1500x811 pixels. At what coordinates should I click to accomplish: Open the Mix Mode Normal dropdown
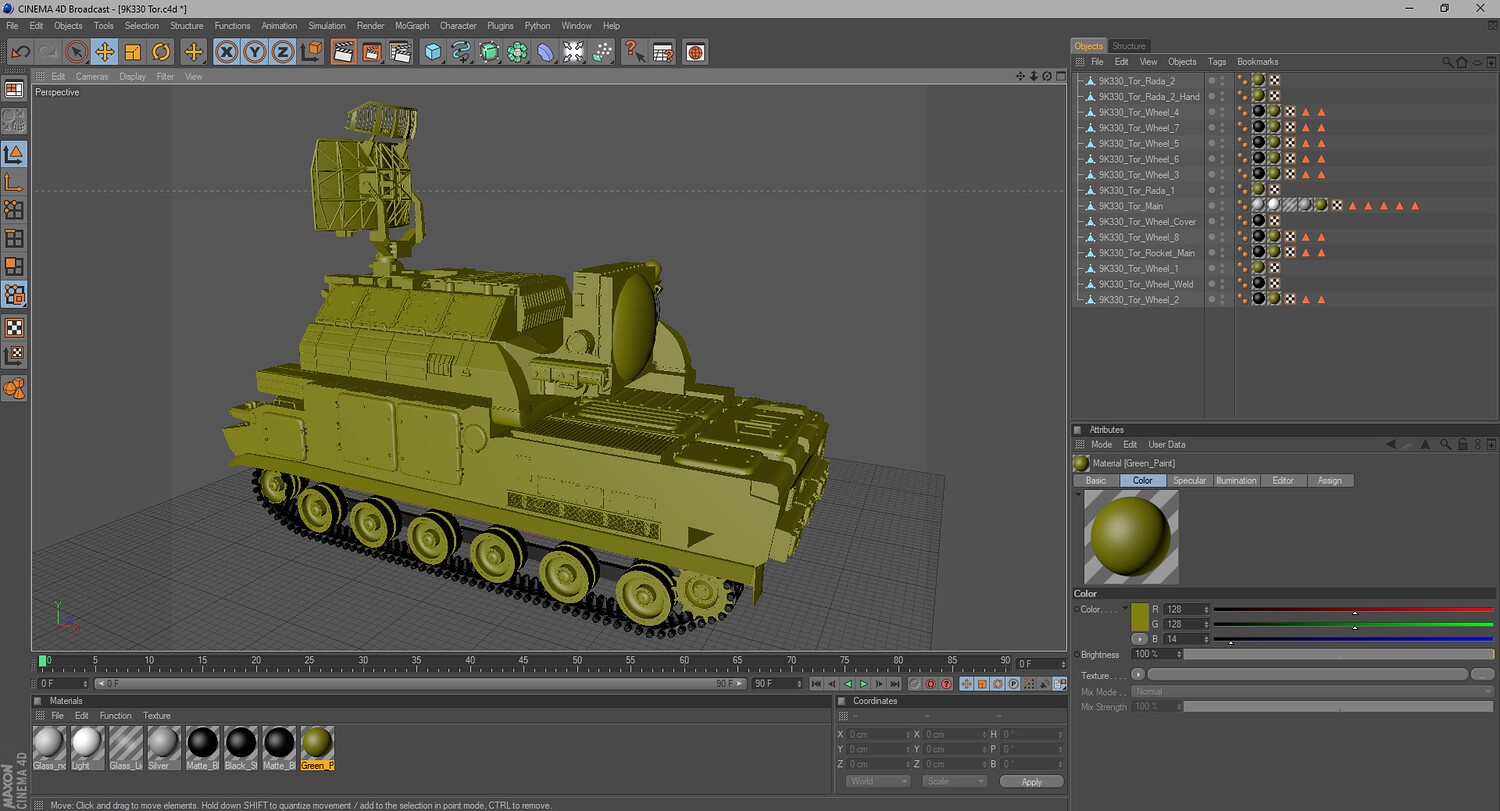(x=1313, y=691)
